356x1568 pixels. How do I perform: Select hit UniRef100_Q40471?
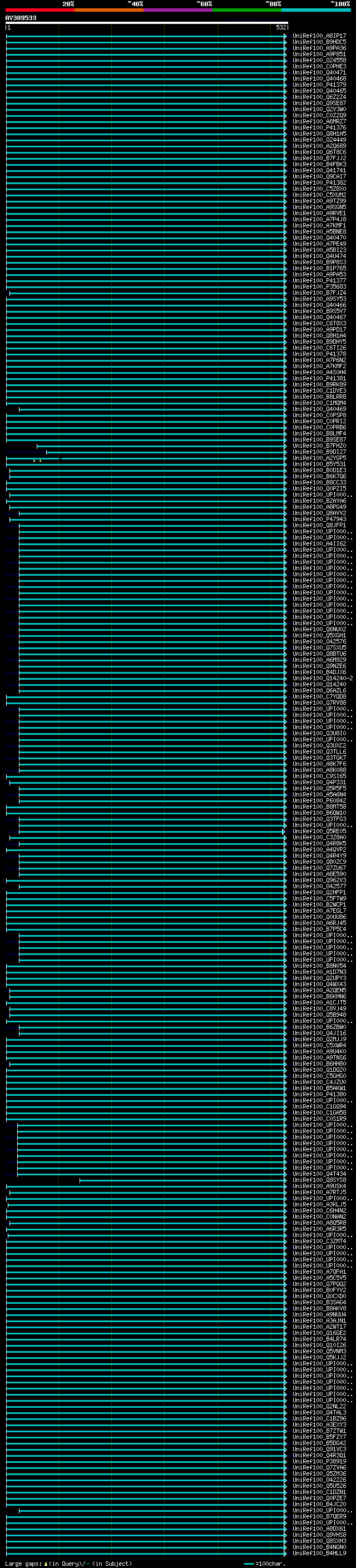[x=319, y=72]
